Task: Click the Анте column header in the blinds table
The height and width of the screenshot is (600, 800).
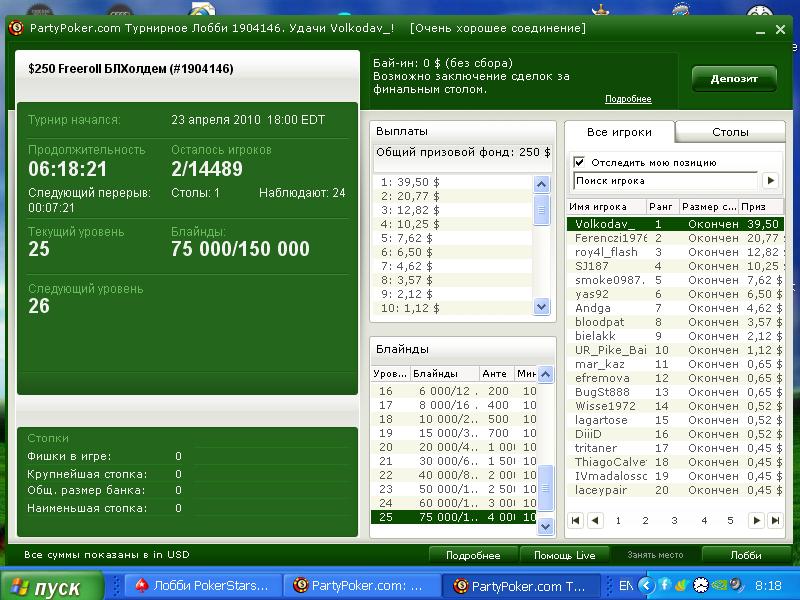Action: [495, 373]
